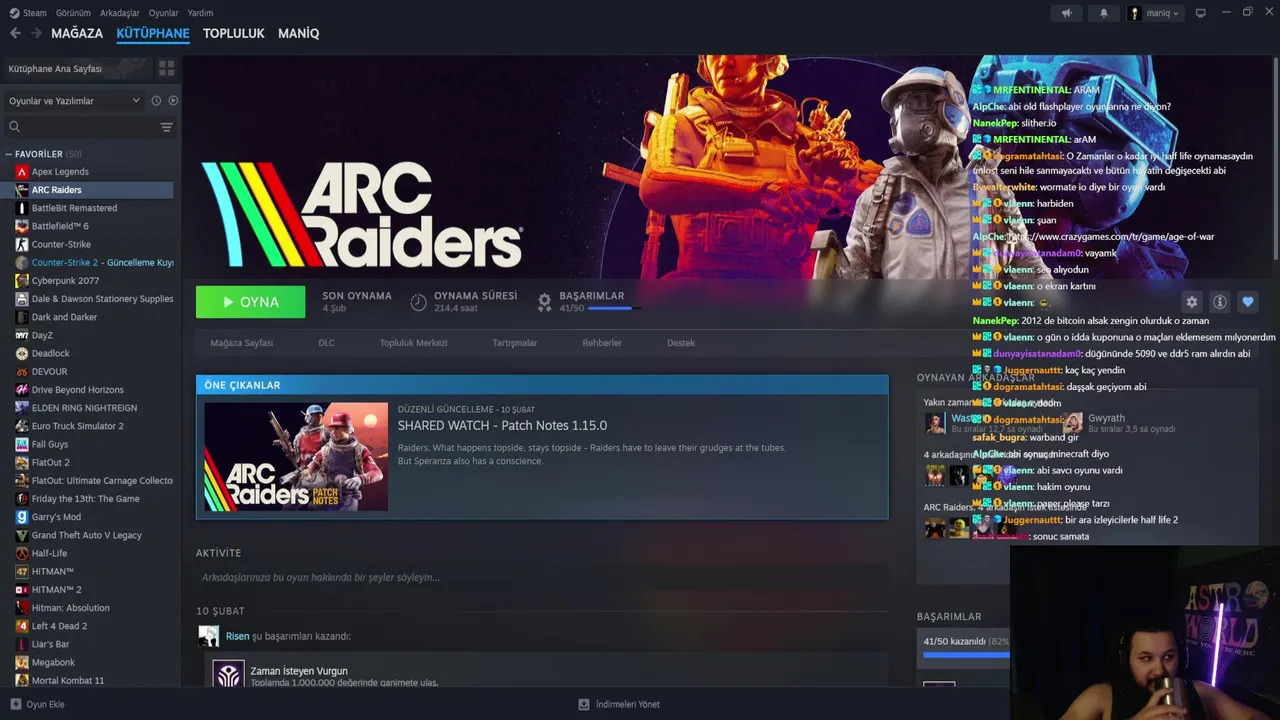This screenshot has width=1280, height=720.
Task: Switch library to grid view icon
Action: click(x=166, y=68)
